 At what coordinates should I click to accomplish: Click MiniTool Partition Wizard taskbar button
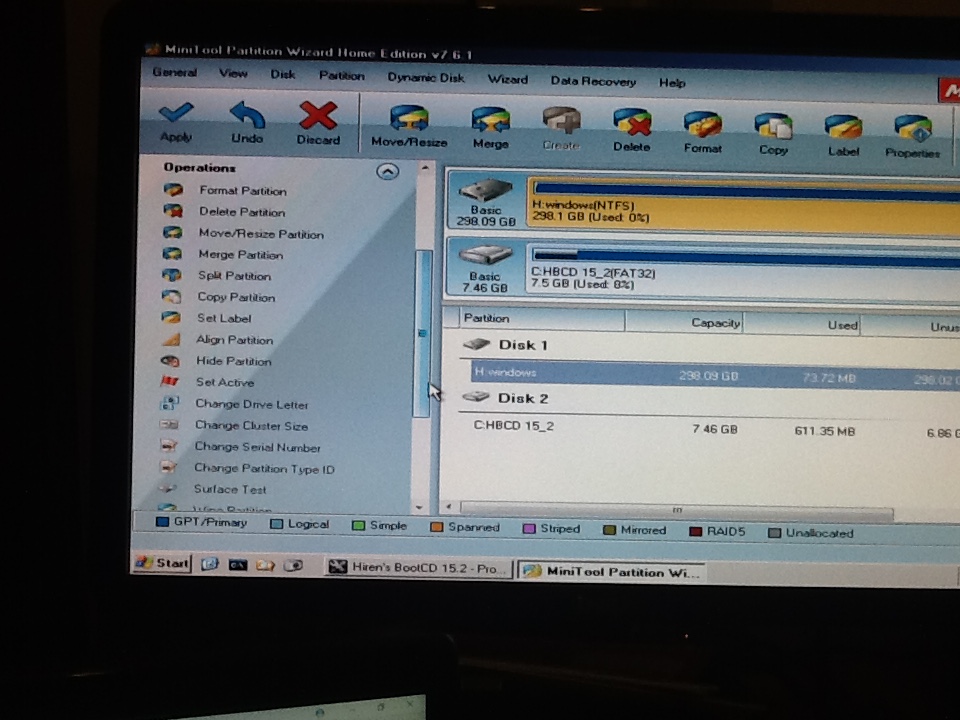pos(612,572)
